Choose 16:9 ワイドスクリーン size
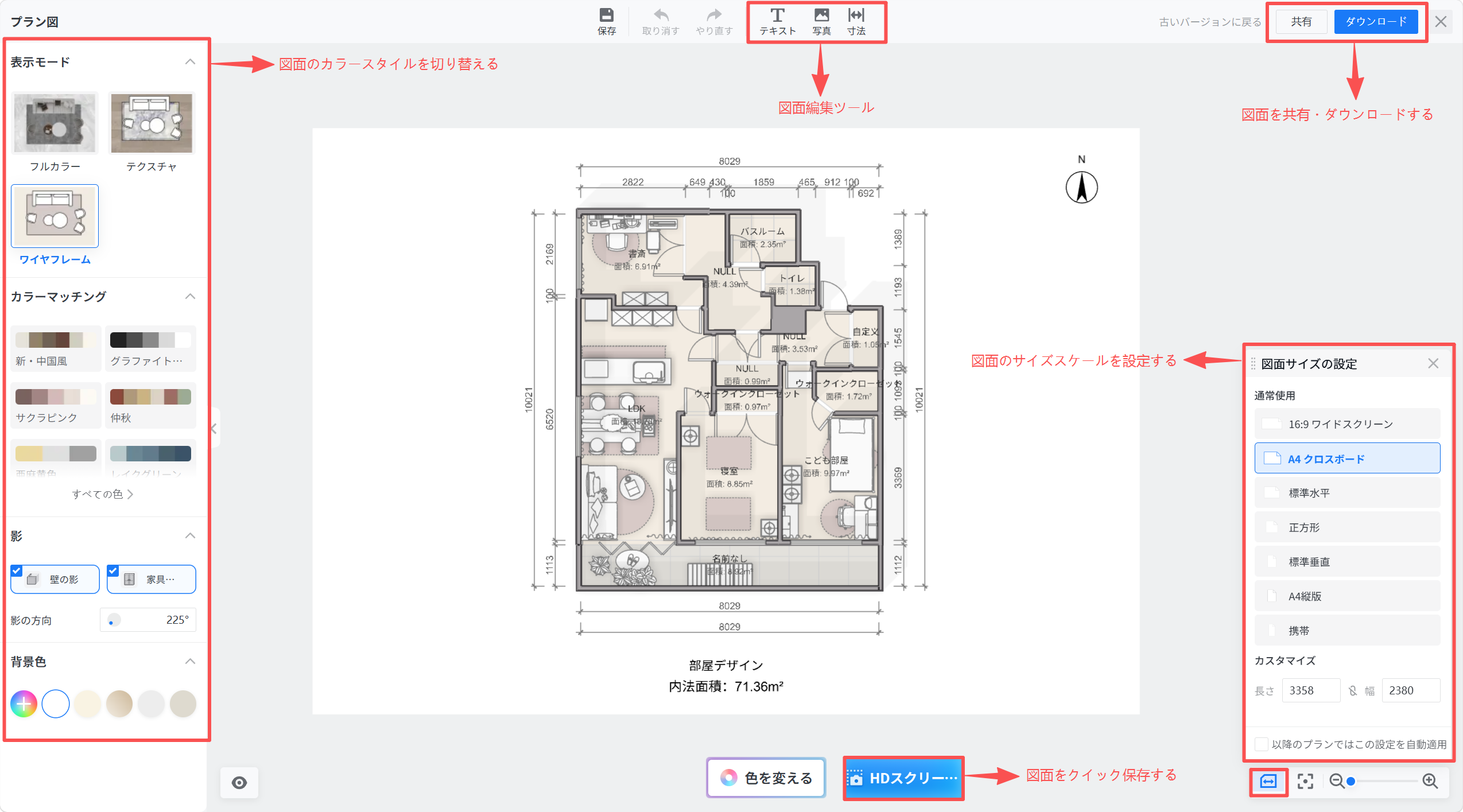 (1347, 424)
